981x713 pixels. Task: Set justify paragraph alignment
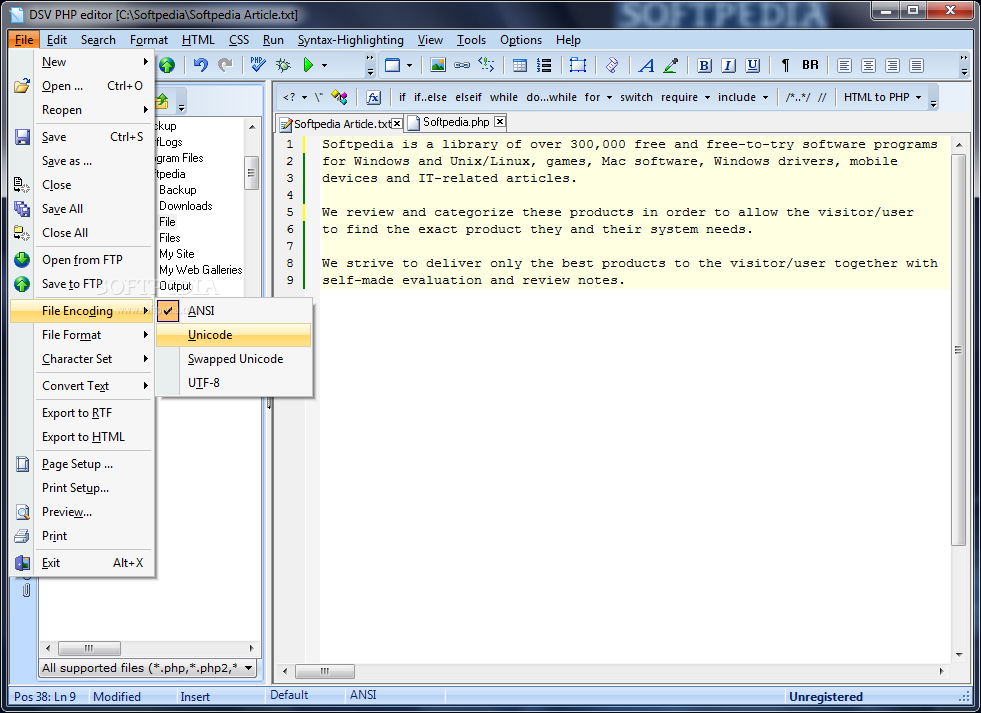[x=917, y=65]
